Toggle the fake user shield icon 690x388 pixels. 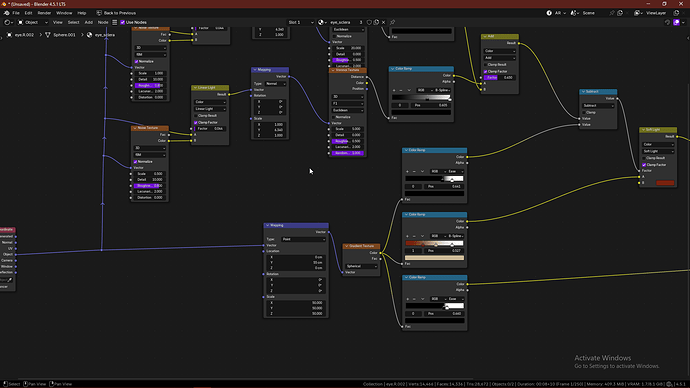pyautogui.click(x=369, y=22)
